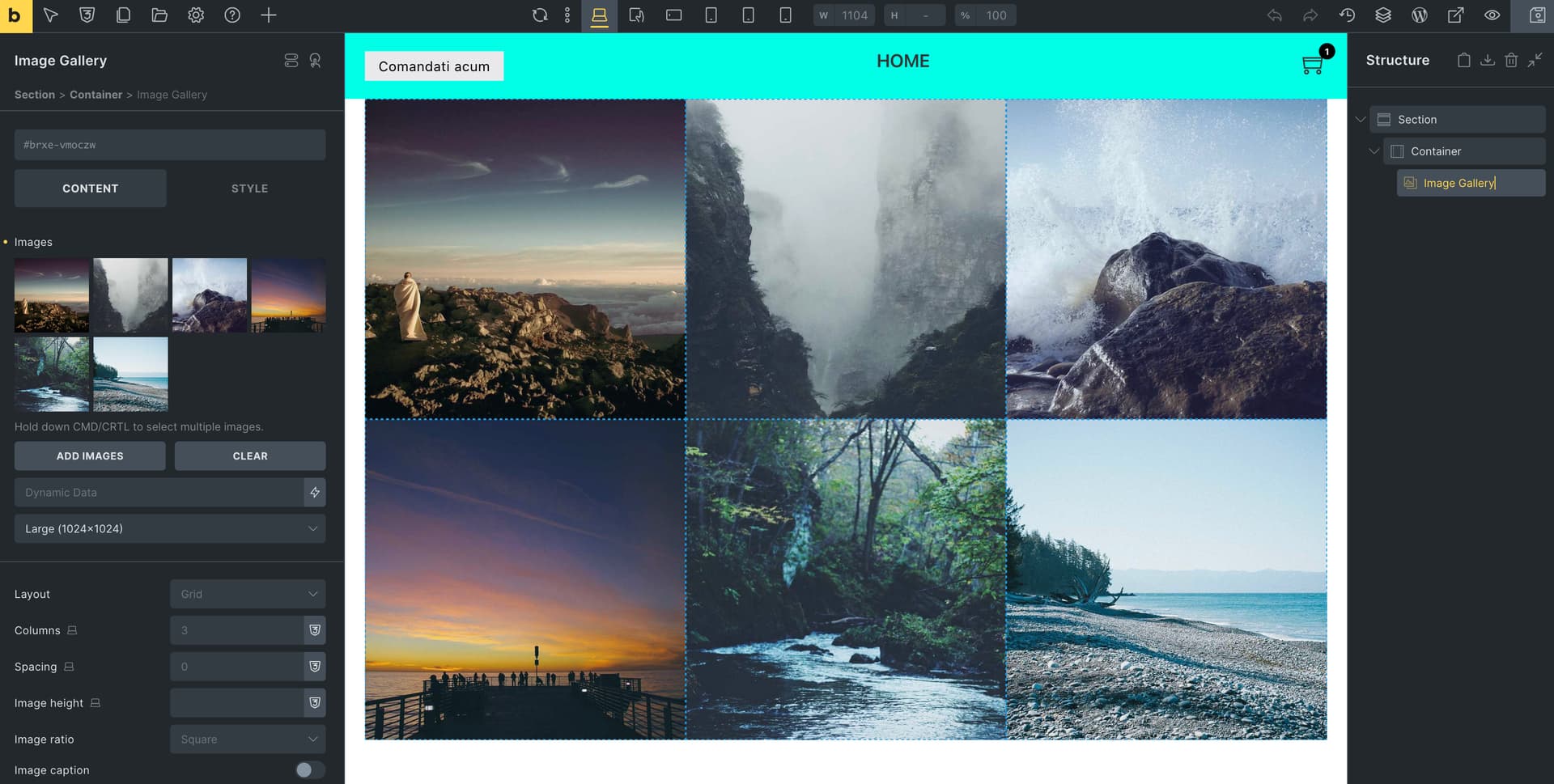Select the sunset pier thumbnail in Images

[288, 295]
